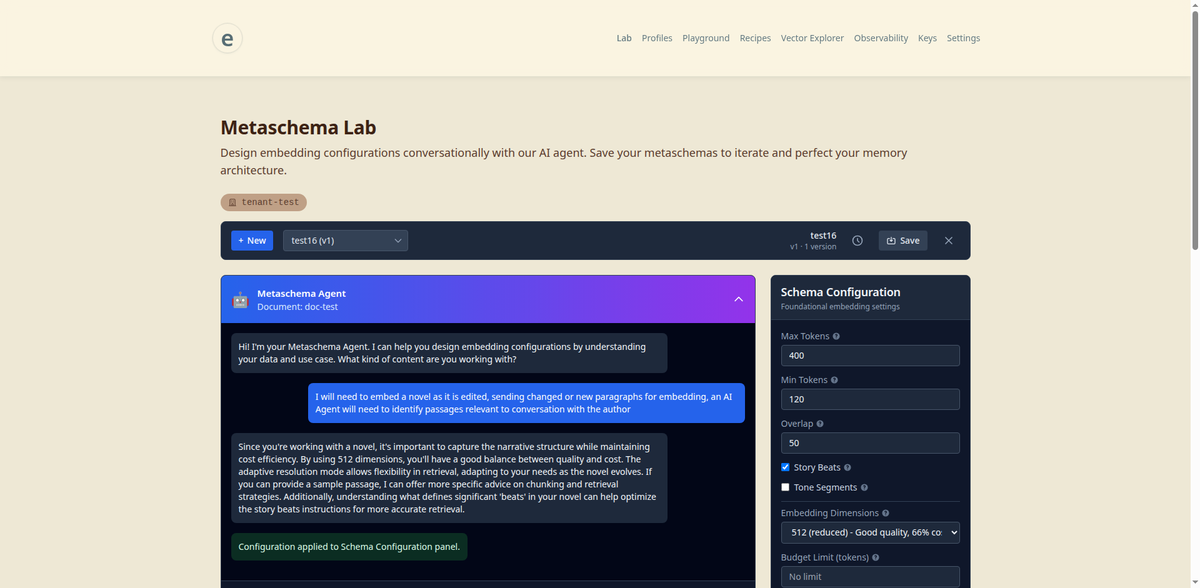1200x588 pixels.
Task: Click the circular 'e' logo
Action: 227,38
